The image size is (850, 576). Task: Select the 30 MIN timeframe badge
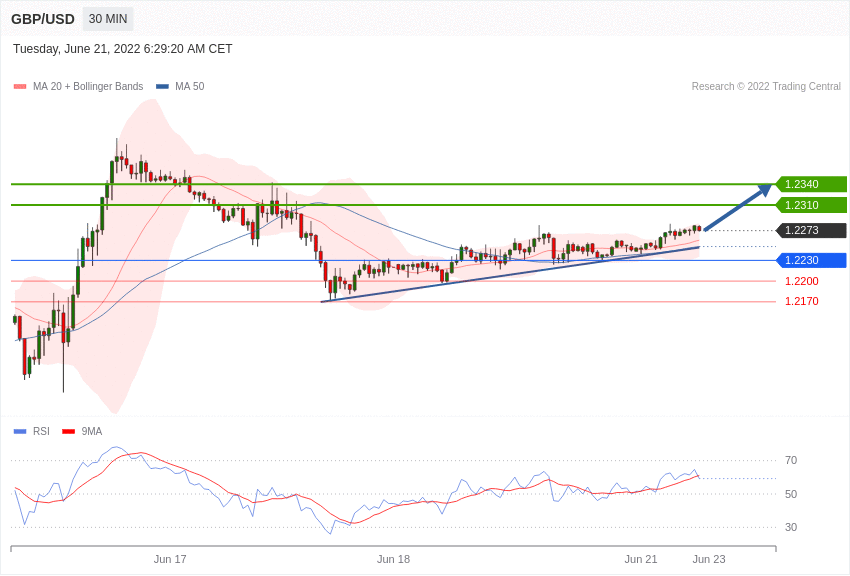tap(108, 19)
